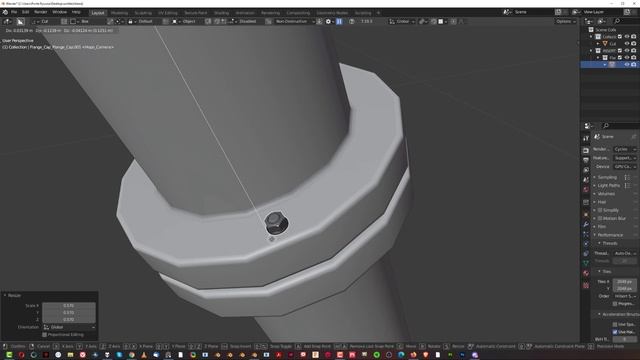Open the Render Engine Cycles dropdown
The image size is (640, 360).
[624, 149]
